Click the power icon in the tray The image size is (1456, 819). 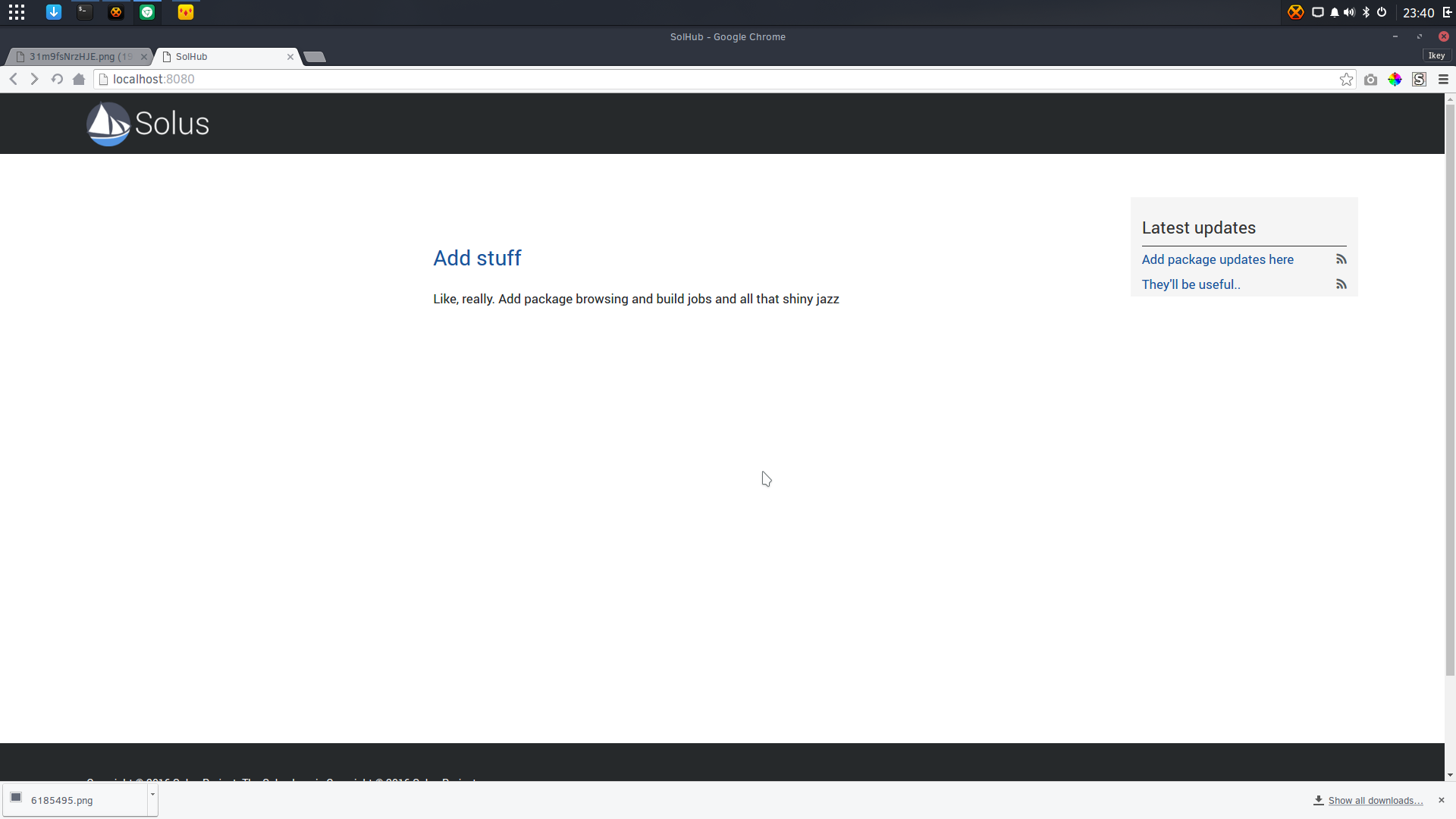pyautogui.click(x=1382, y=12)
